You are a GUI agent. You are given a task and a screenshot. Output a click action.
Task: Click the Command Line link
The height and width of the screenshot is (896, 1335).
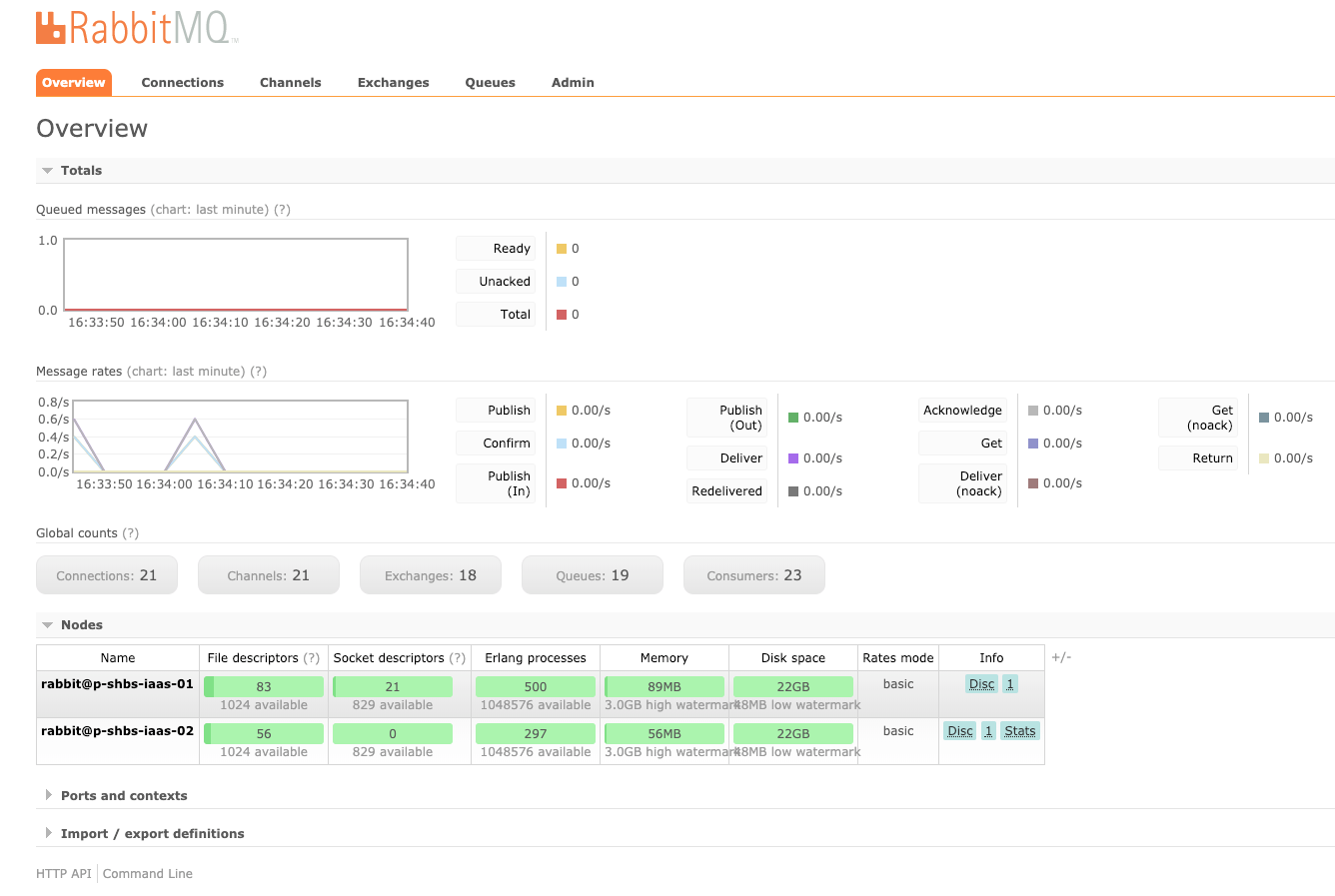point(147,872)
